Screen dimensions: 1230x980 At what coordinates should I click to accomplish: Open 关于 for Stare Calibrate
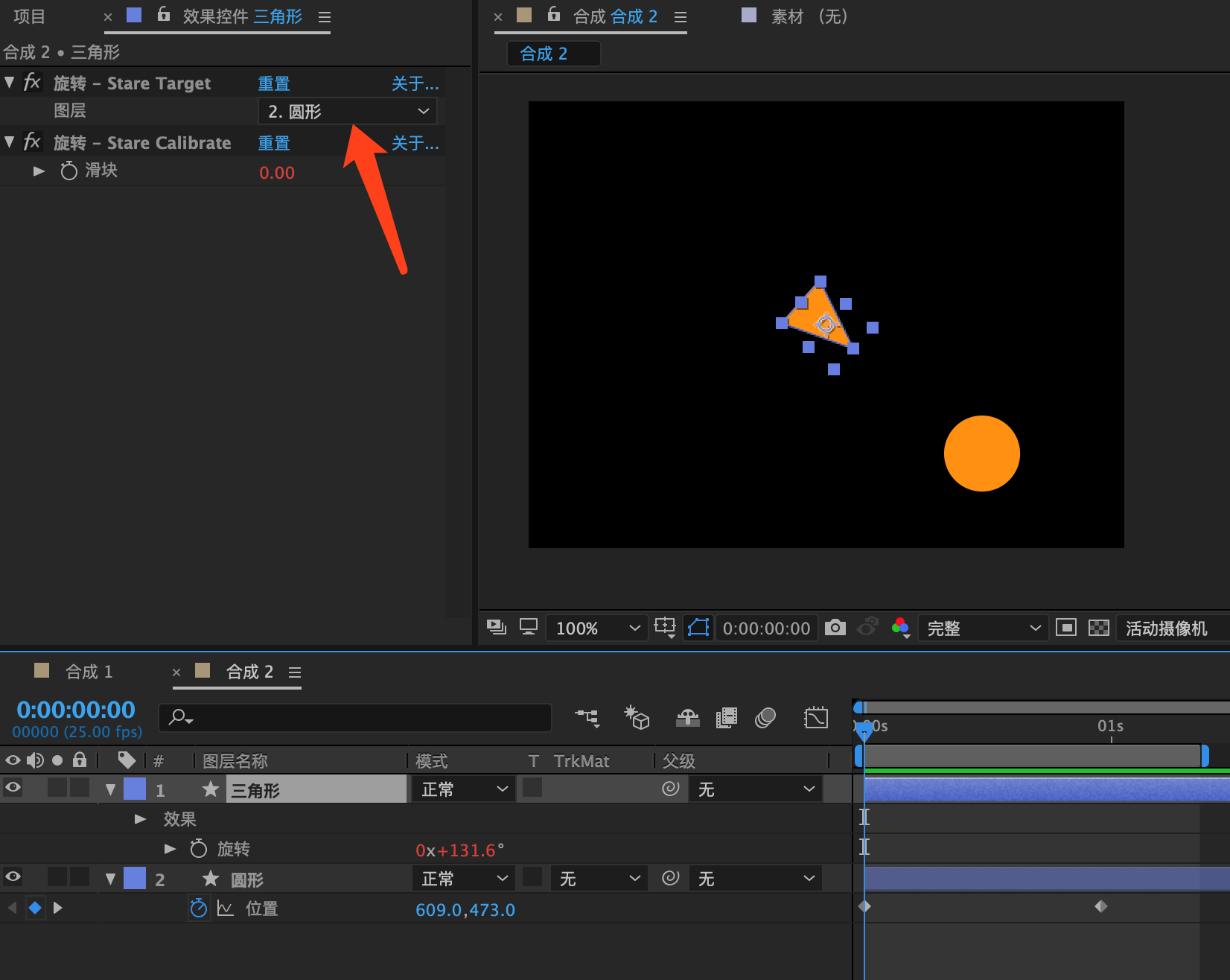tap(415, 143)
